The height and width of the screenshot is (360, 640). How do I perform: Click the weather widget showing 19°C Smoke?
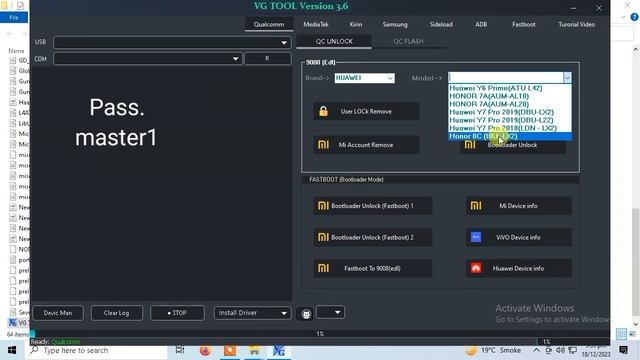pyautogui.click(x=493, y=350)
